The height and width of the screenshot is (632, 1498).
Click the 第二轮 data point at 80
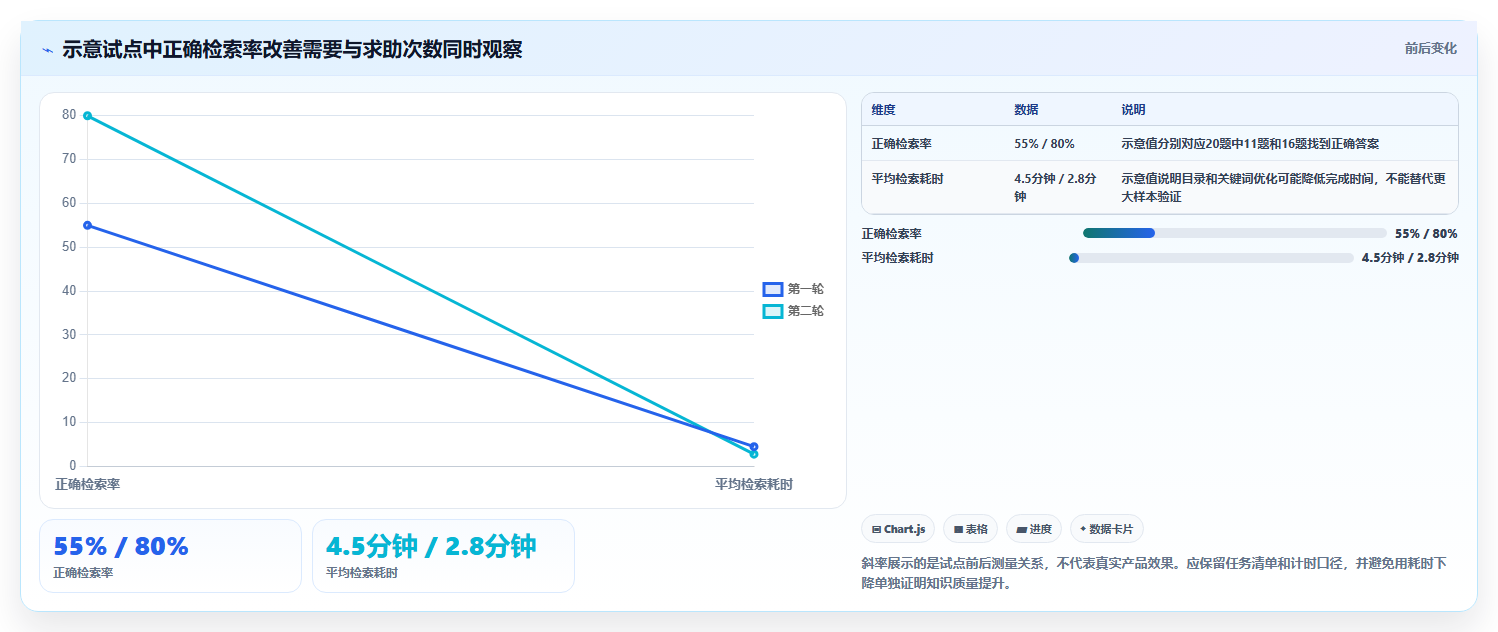click(x=87, y=116)
